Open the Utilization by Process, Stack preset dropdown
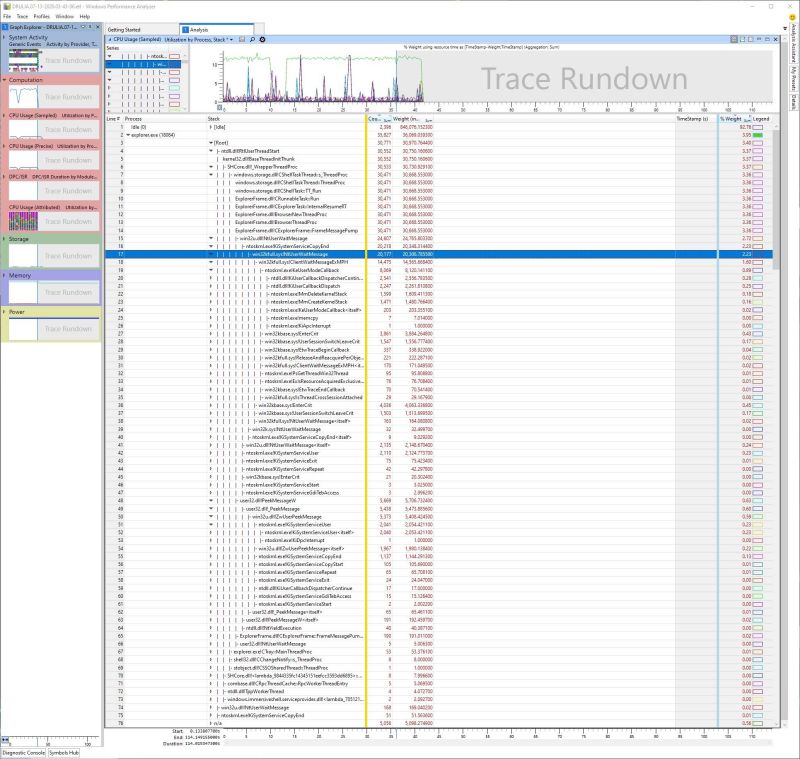Screen dimensions: 800x759 [x=234, y=37]
